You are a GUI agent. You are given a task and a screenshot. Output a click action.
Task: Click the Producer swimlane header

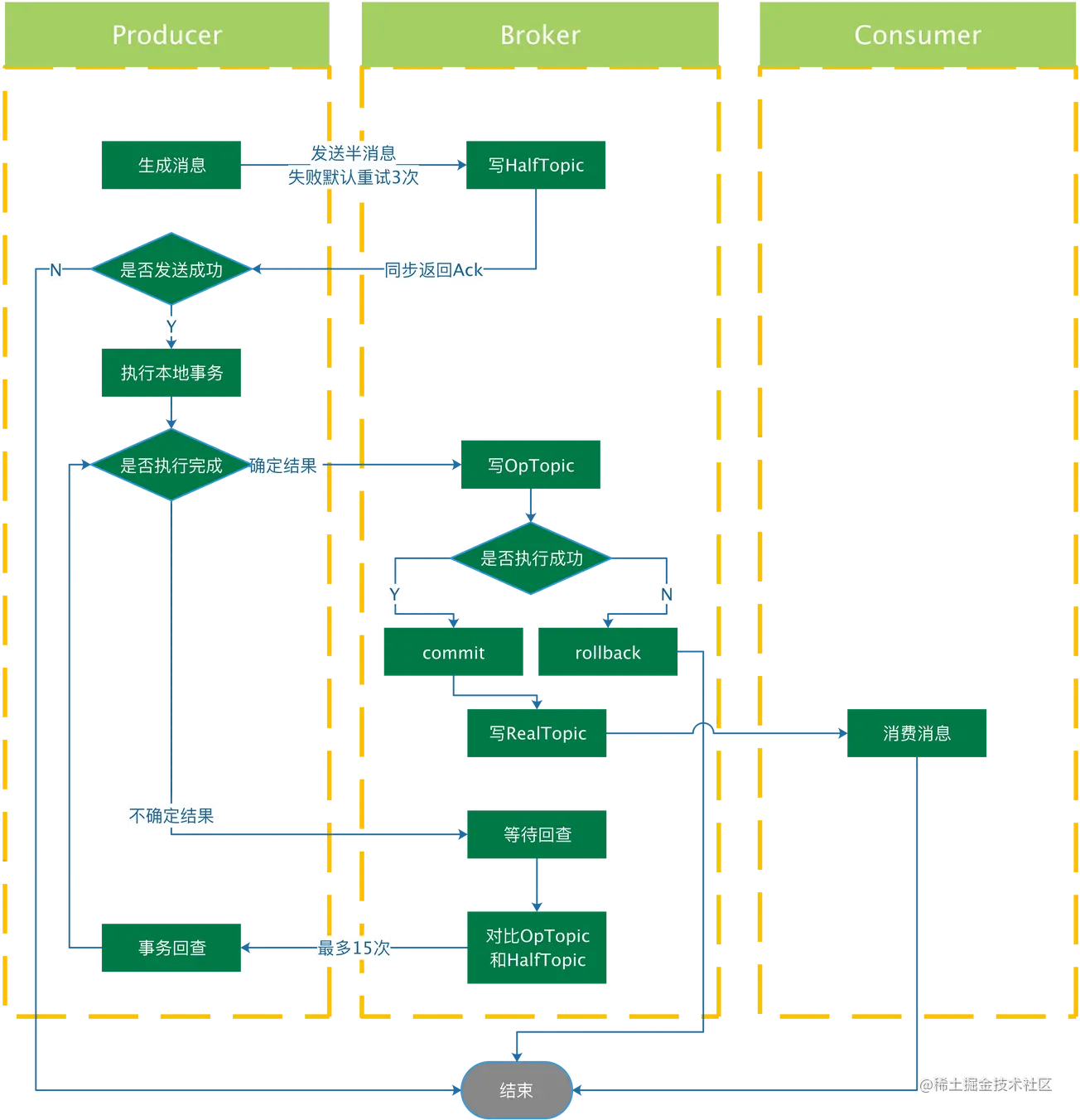point(167,35)
